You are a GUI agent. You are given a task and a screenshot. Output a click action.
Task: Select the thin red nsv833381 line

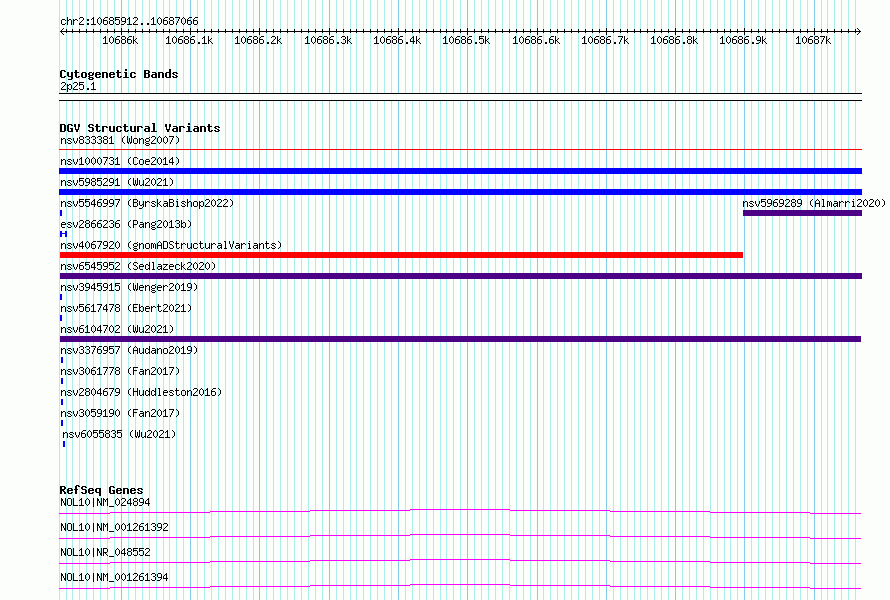point(460,150)
